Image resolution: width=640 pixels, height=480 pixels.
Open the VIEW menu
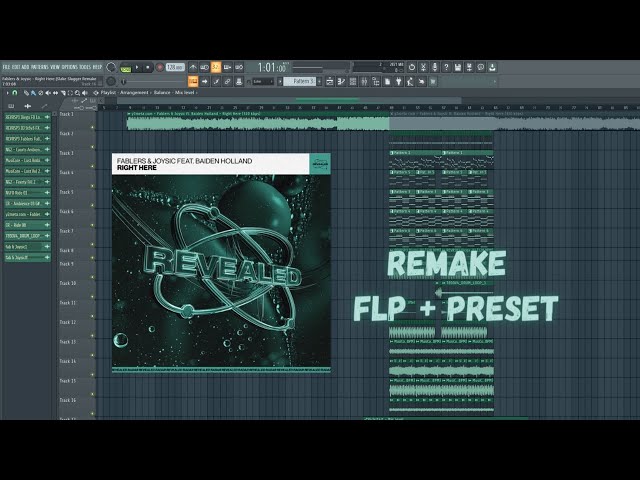(55, 67)
